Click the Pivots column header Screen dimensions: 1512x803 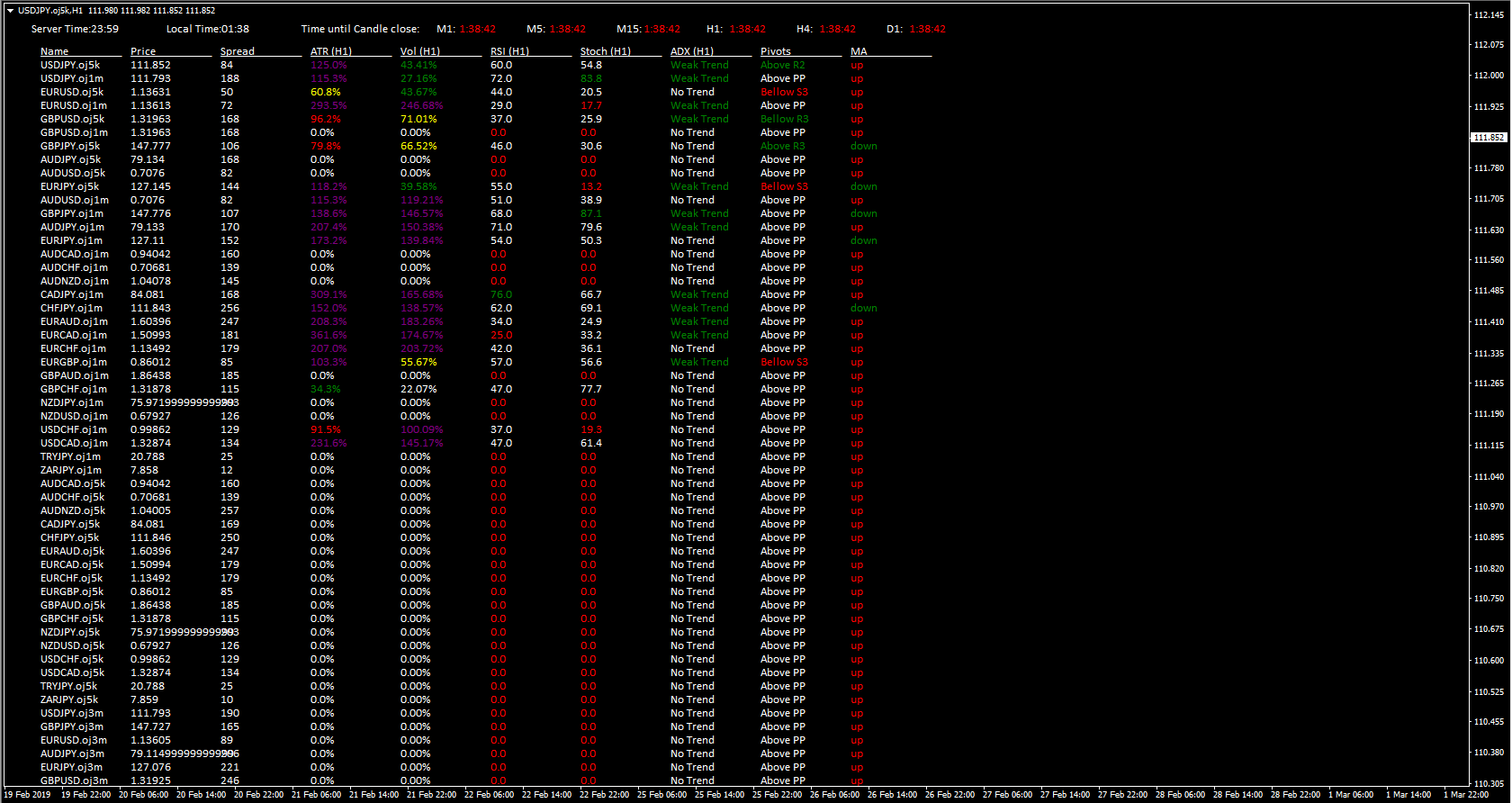(x=776, y=51)
